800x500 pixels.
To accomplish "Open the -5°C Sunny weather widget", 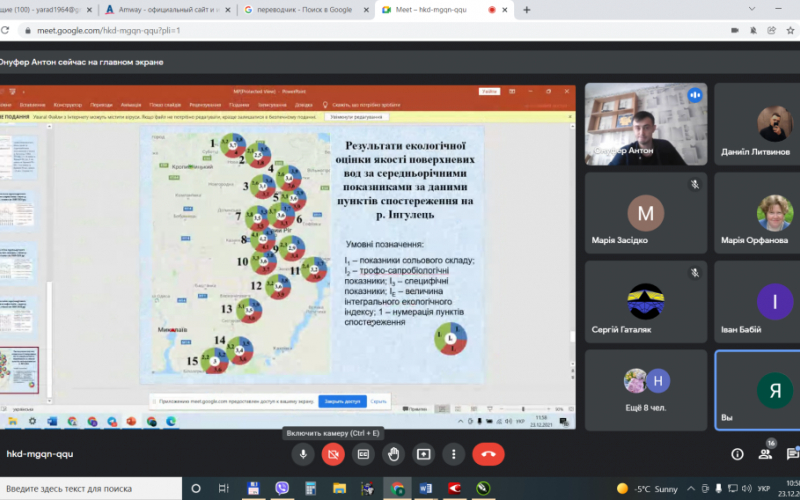I will point(647,489).
